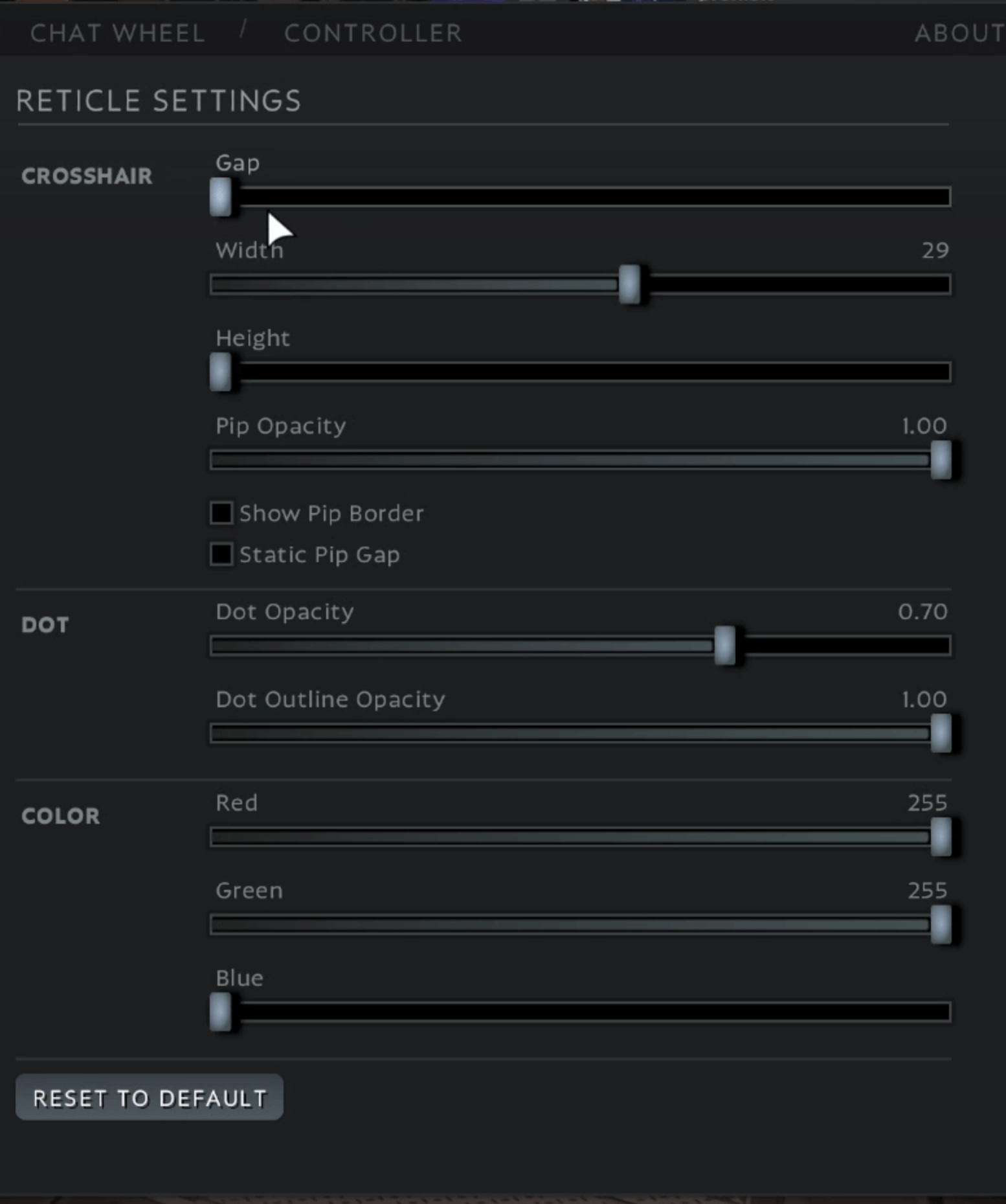Enable Show Pip Border
The height and width of the screenshot is (1204, 1006).
pos(220,512)
